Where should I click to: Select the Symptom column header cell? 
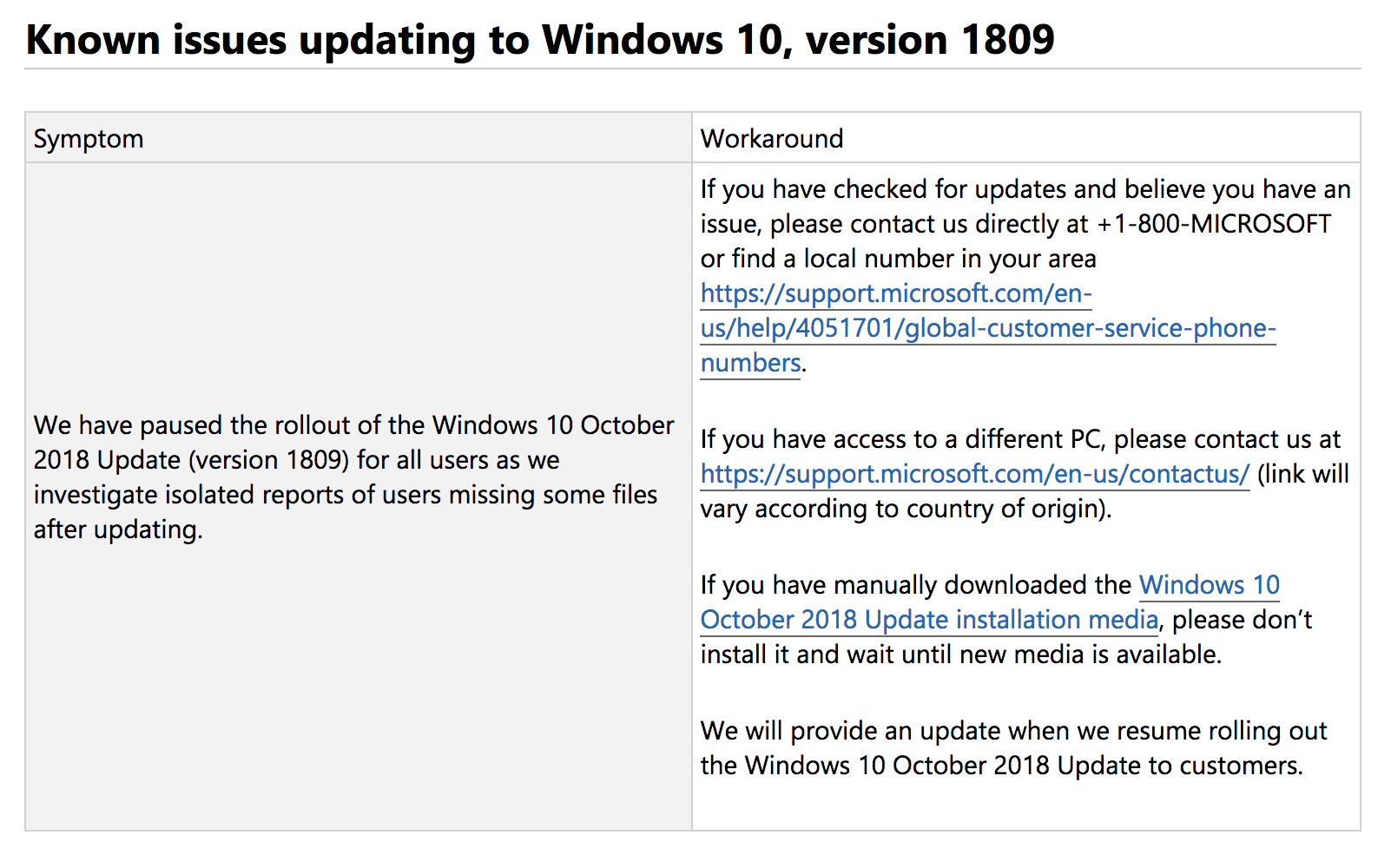pyautogui.click(x=359, y=138)
